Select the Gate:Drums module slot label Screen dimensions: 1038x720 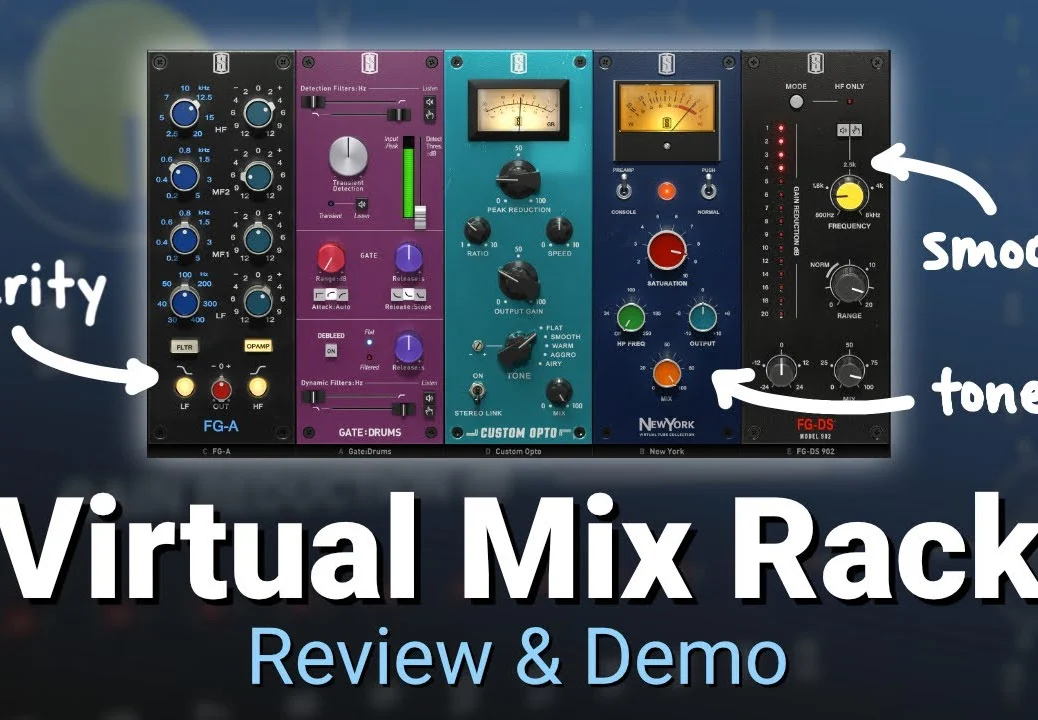[365, 451]
